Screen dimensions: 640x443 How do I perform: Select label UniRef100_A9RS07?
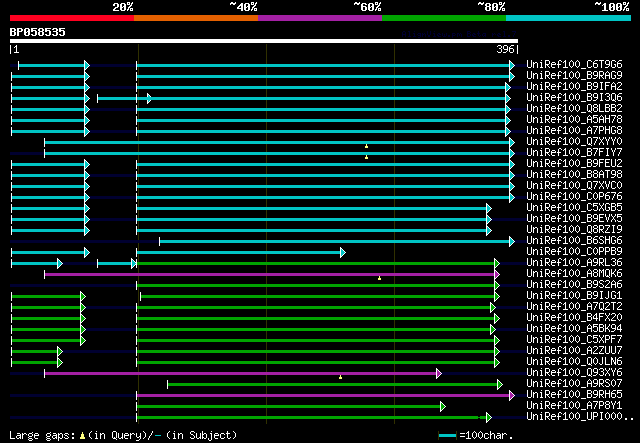(x=574, y=384)
